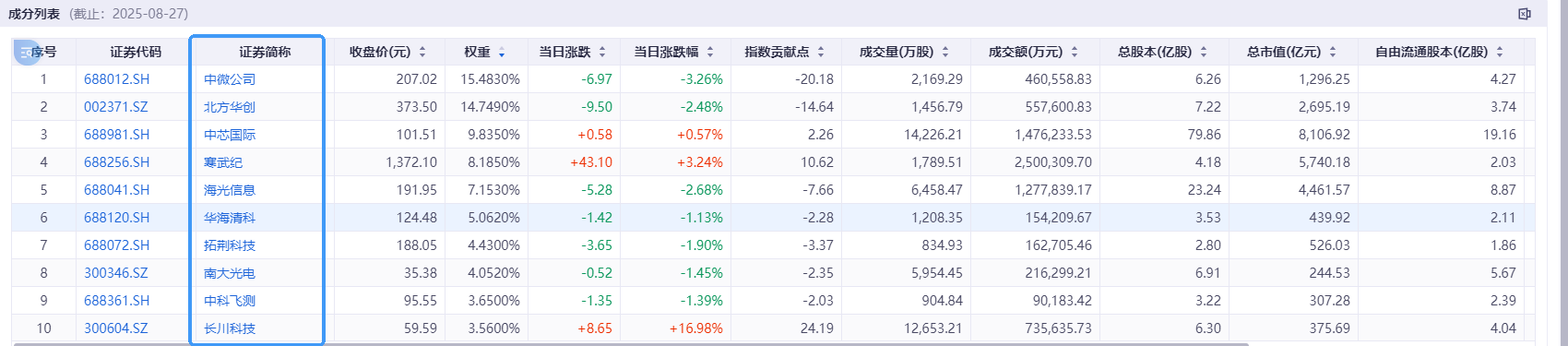Select change percent cell +16.98%
Image resolution: width=1568 pixels, height=346 pixels.
click(x=696, y=328)
